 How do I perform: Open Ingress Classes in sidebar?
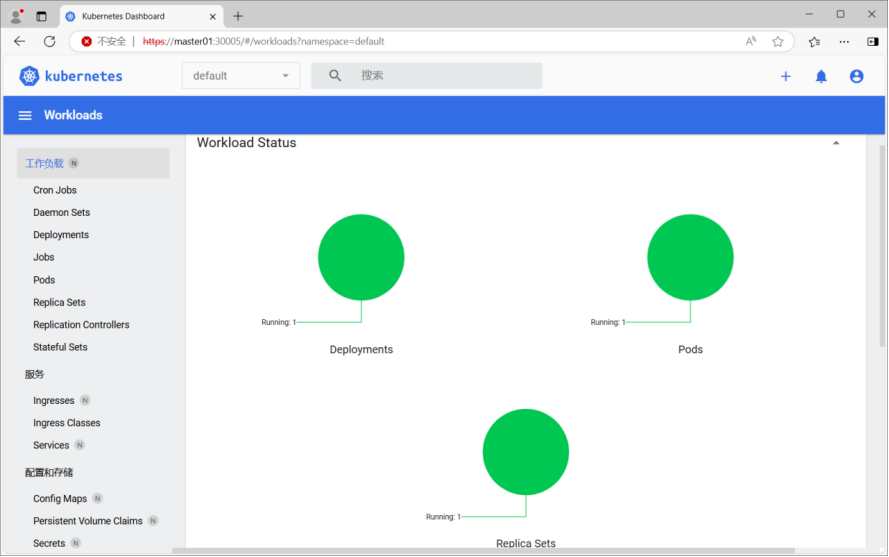tap(66, 423)
